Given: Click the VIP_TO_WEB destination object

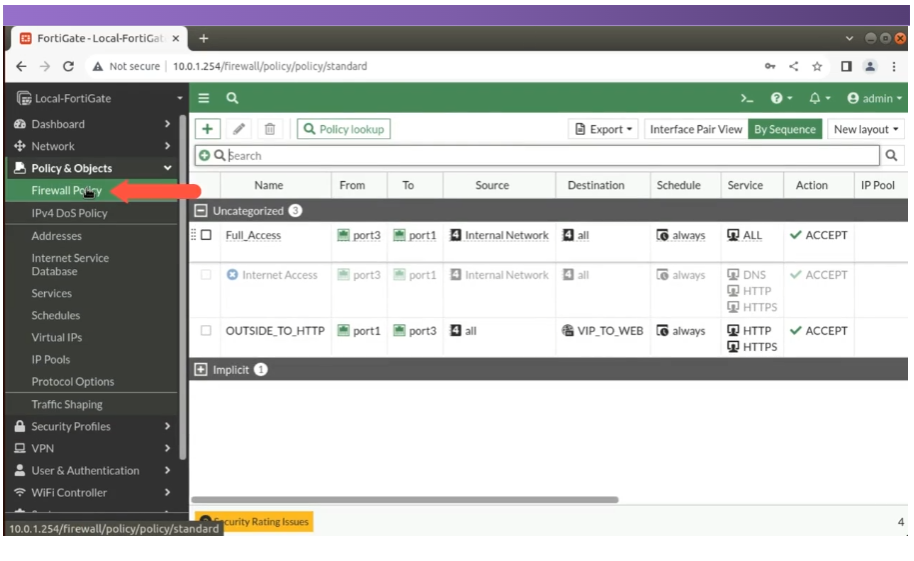Looking at the screenshot, I should (x=603, y=331).
